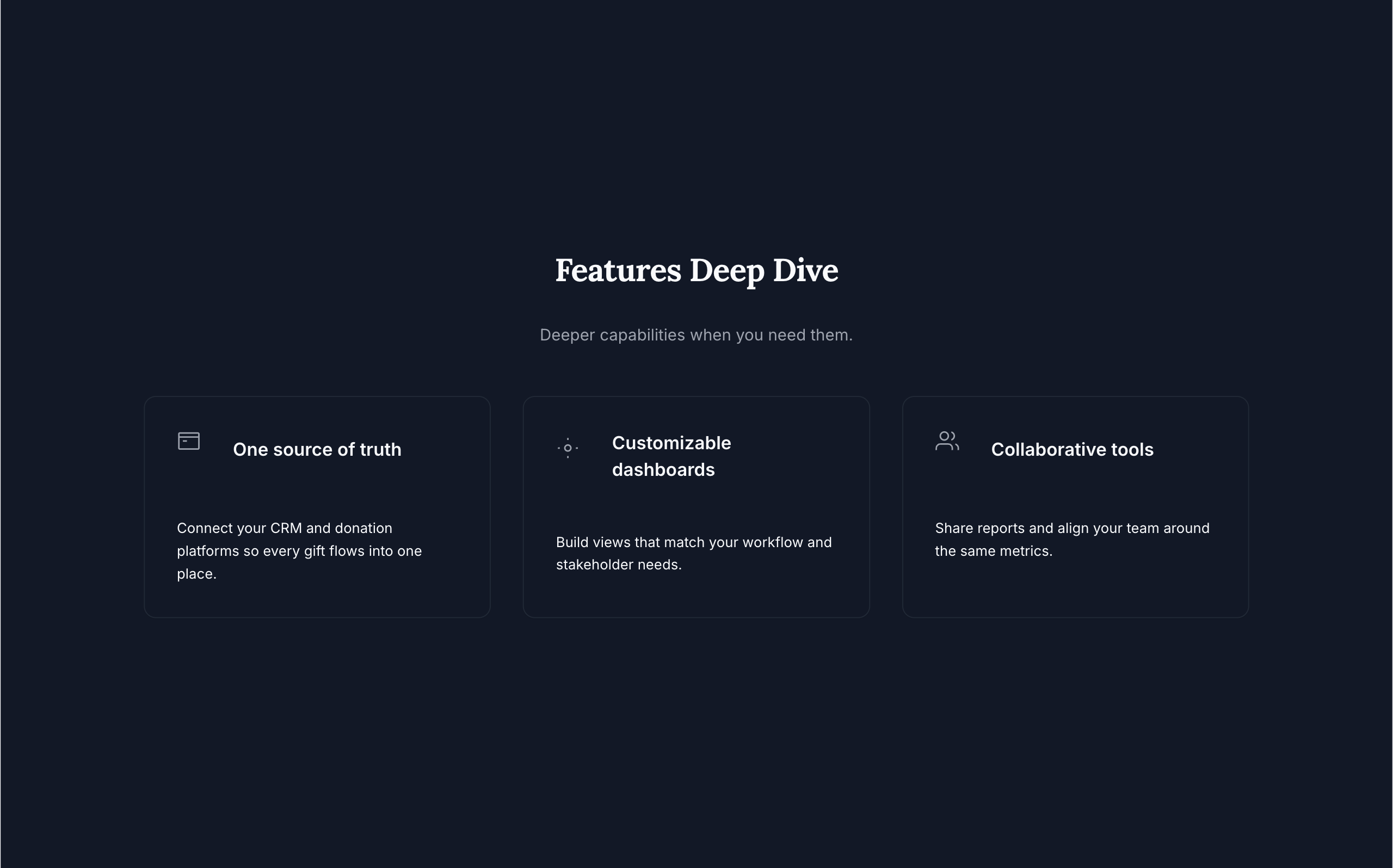
Task: Click the word 'metrics' in third card
Action: [x=1025, y=551]
